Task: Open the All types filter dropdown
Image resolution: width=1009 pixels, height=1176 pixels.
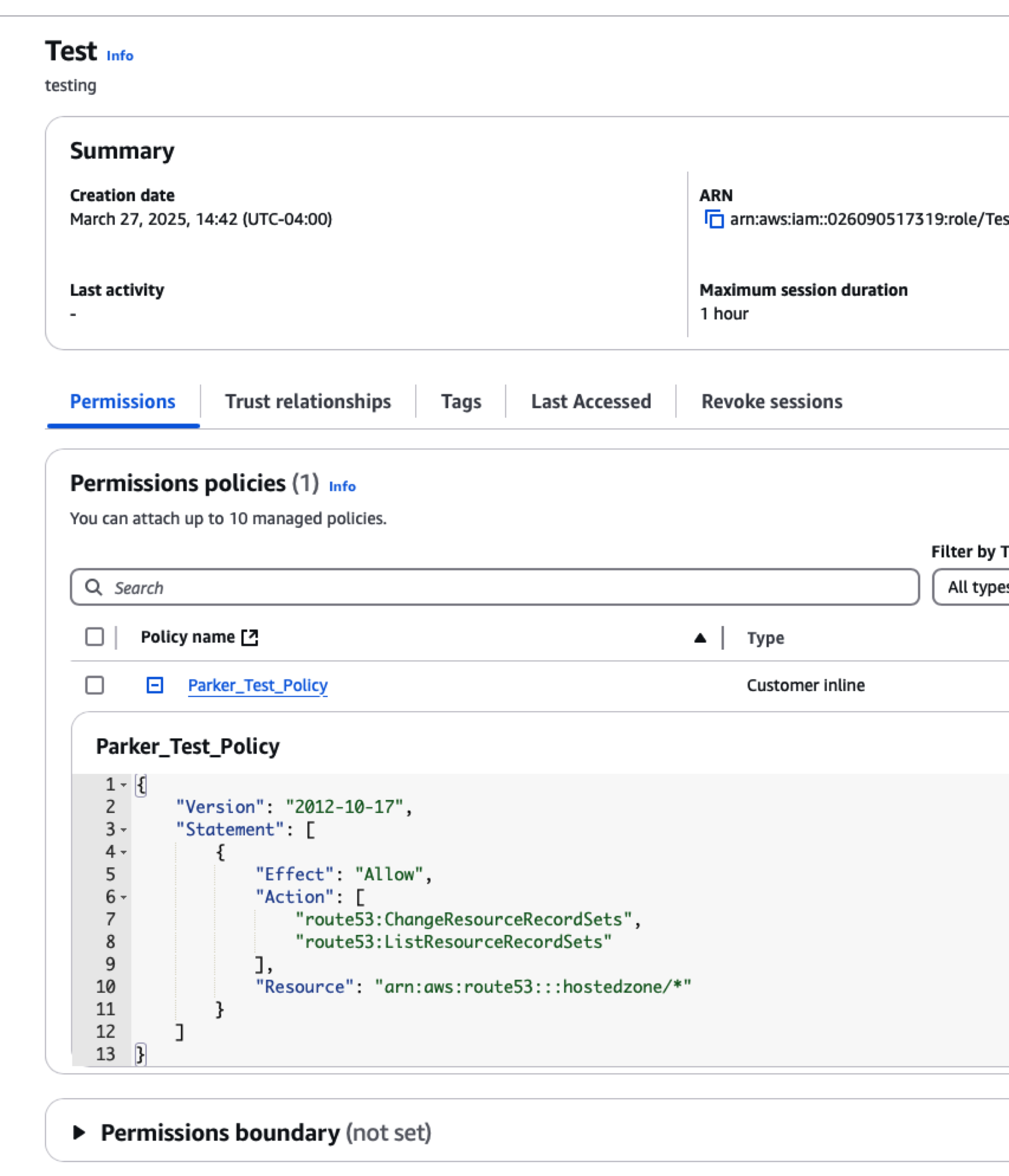Action: [971, 587]
